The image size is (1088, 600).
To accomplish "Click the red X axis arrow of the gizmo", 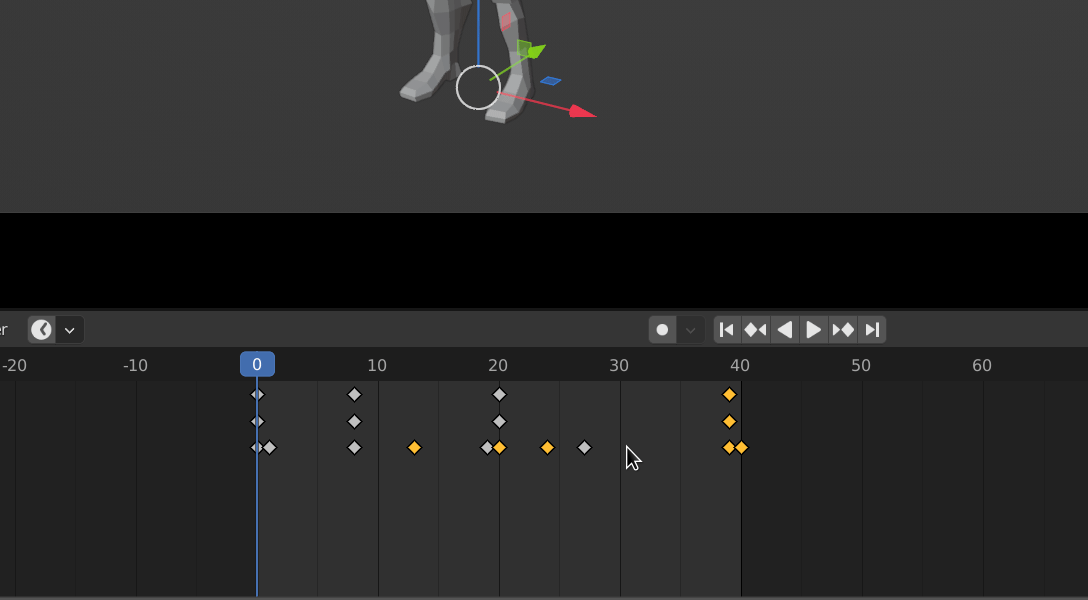I will click(x=581, y=111).
